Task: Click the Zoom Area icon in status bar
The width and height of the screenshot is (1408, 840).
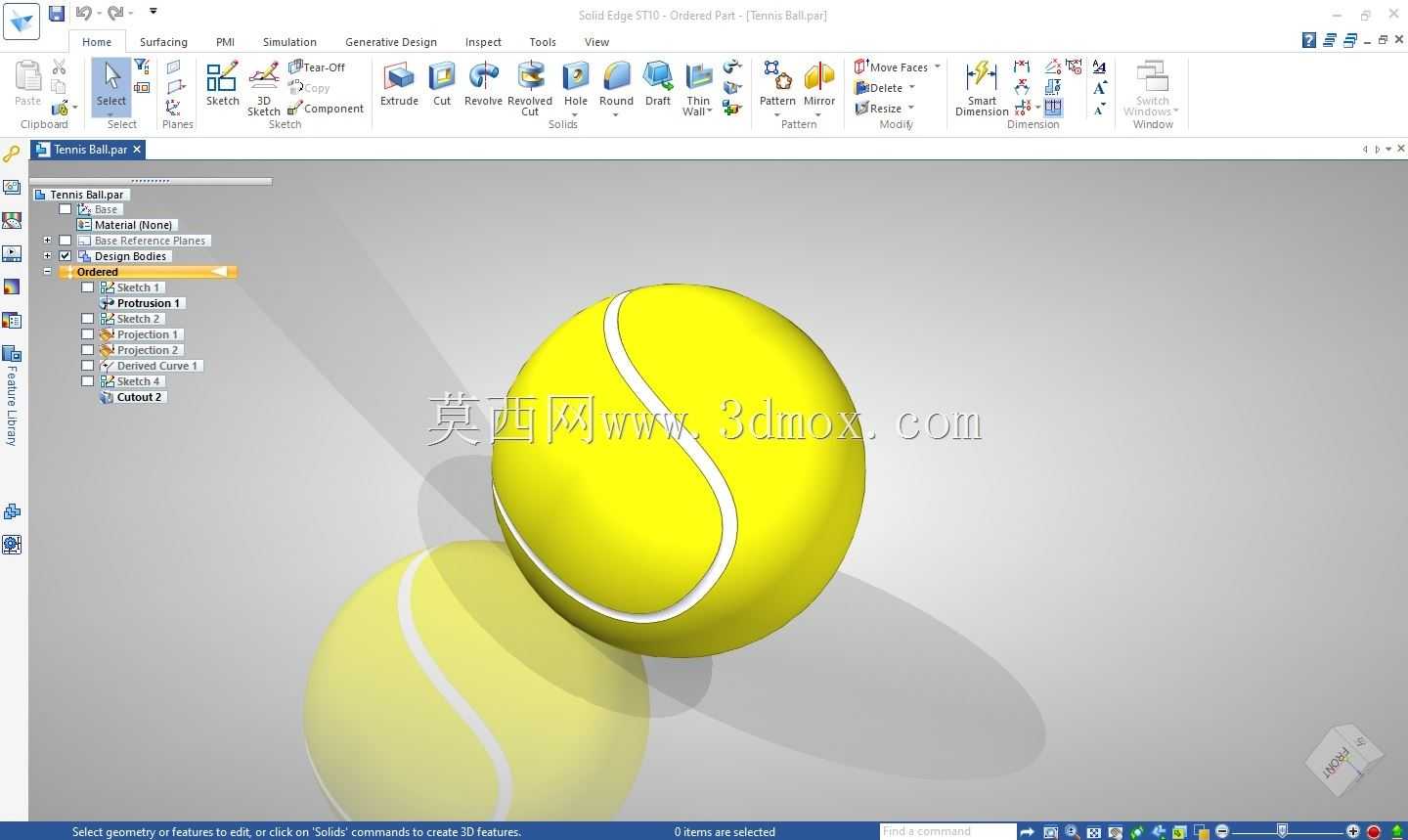Action: (1050, 832)
